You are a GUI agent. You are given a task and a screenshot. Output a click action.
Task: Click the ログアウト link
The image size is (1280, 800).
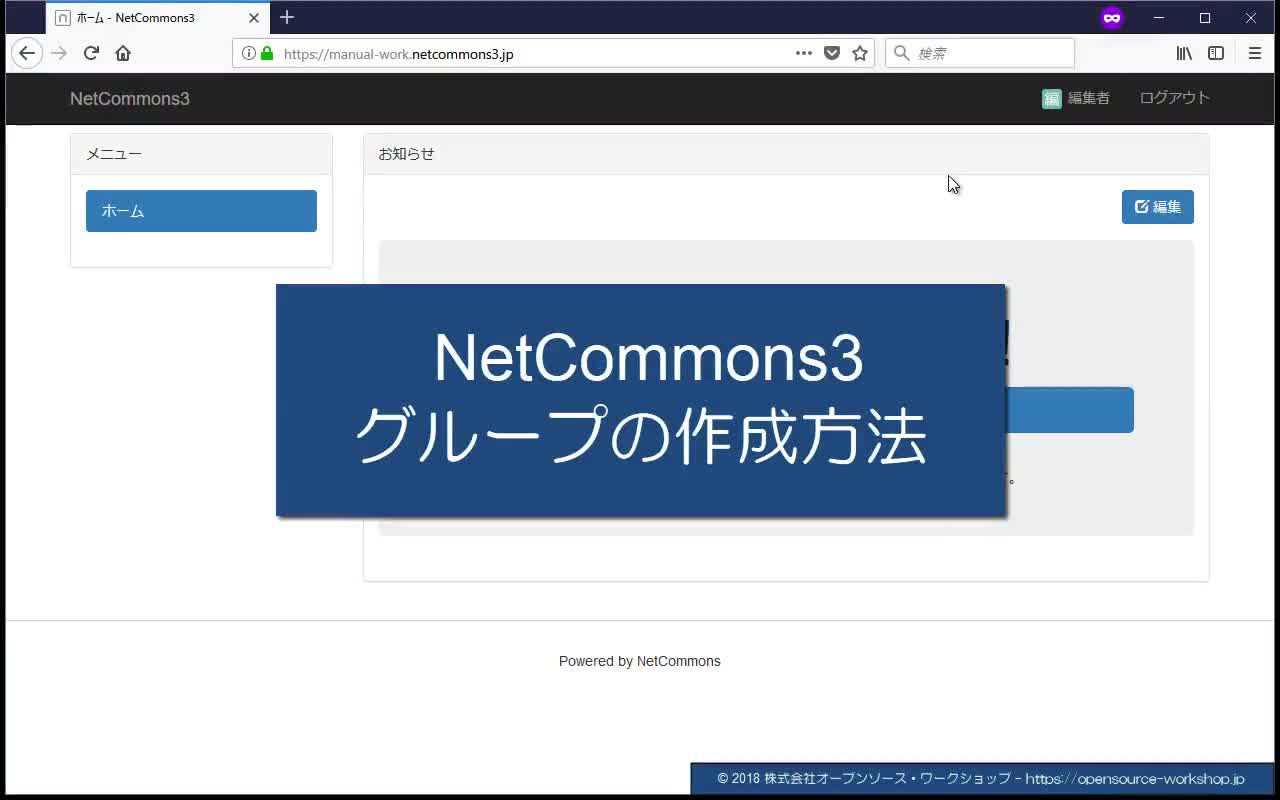pos(1175,98)
